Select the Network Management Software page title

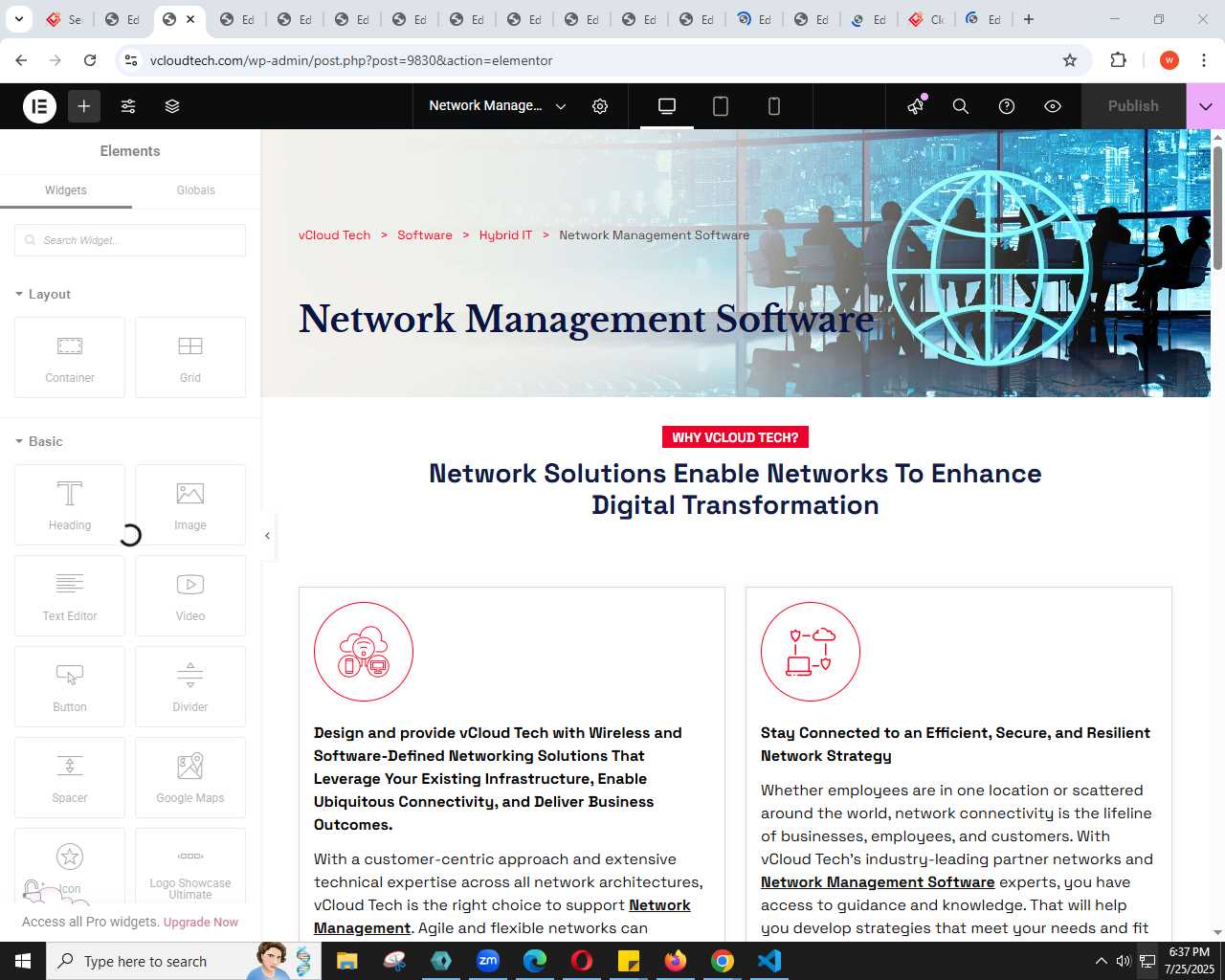click(x=586, y=319)
